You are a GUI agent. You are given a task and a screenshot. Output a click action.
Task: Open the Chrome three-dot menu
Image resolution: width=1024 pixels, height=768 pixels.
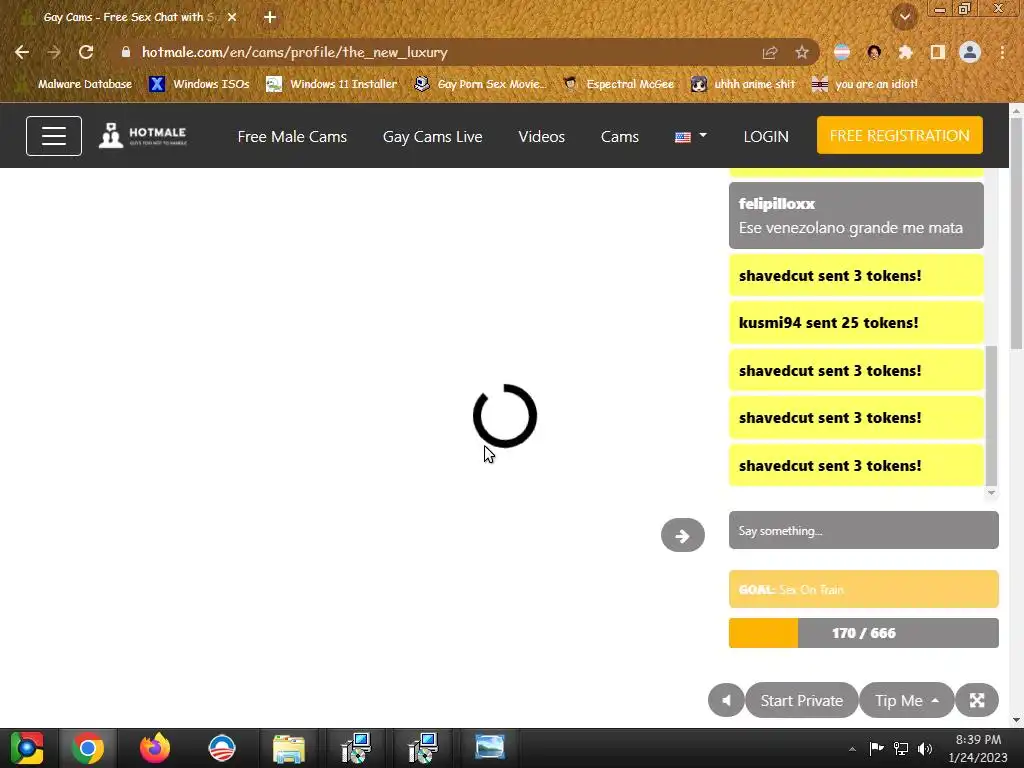(x=1002, y=52)
